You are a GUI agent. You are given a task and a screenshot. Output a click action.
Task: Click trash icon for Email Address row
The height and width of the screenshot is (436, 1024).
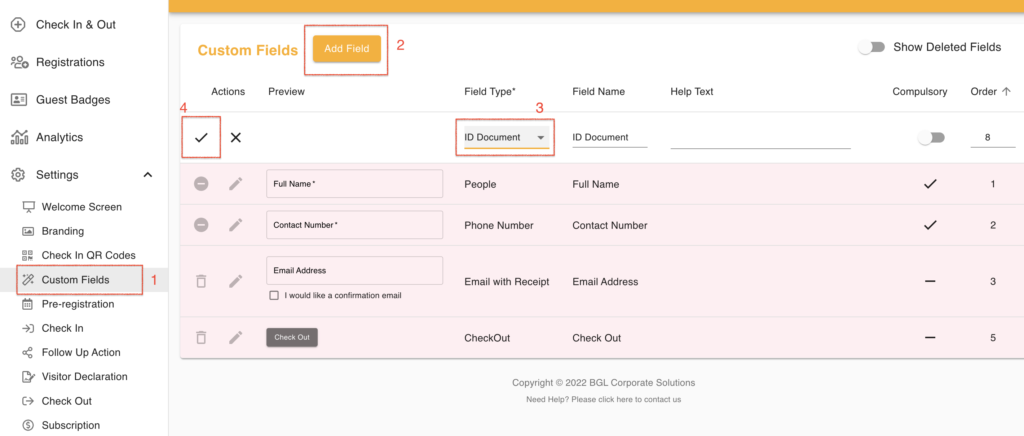coord(201,282)
